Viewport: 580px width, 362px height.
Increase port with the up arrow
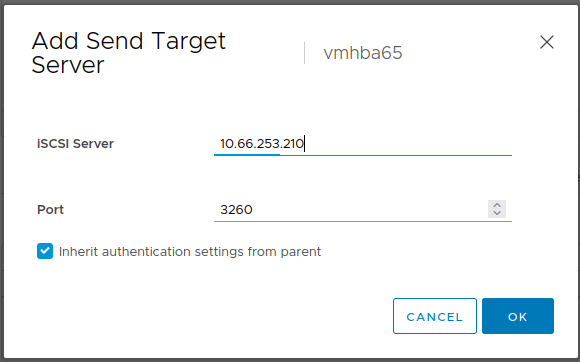(497, 205)
